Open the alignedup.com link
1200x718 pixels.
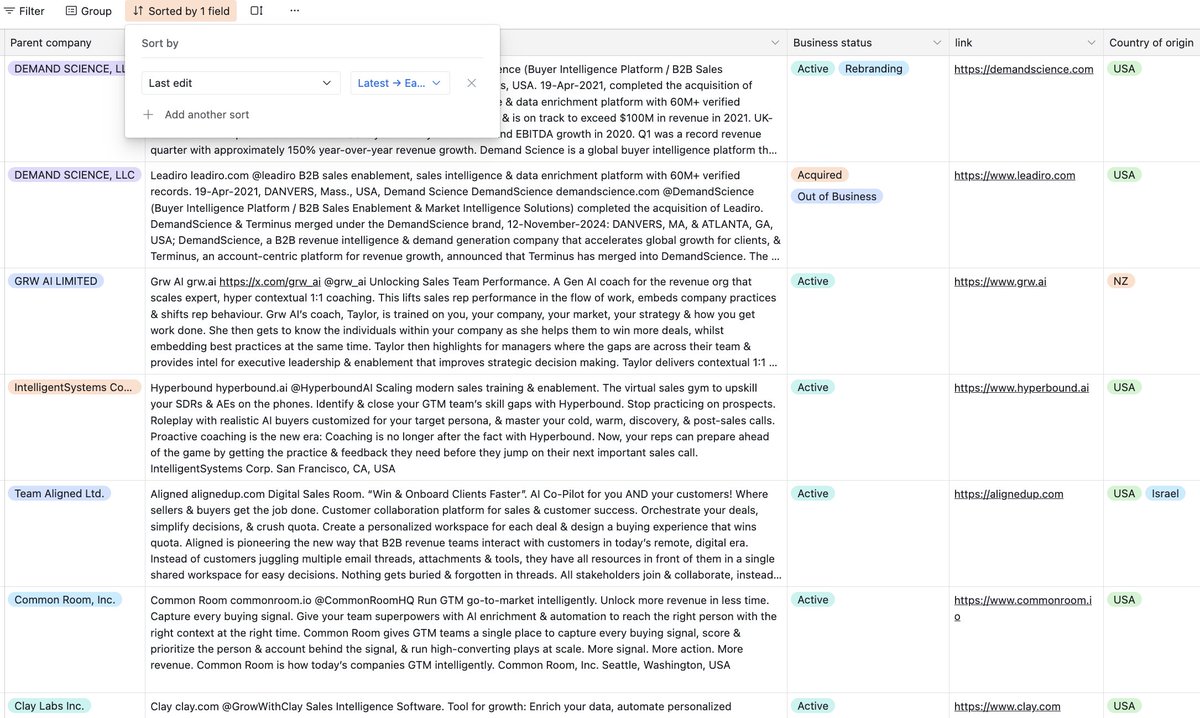point(1009,494)
